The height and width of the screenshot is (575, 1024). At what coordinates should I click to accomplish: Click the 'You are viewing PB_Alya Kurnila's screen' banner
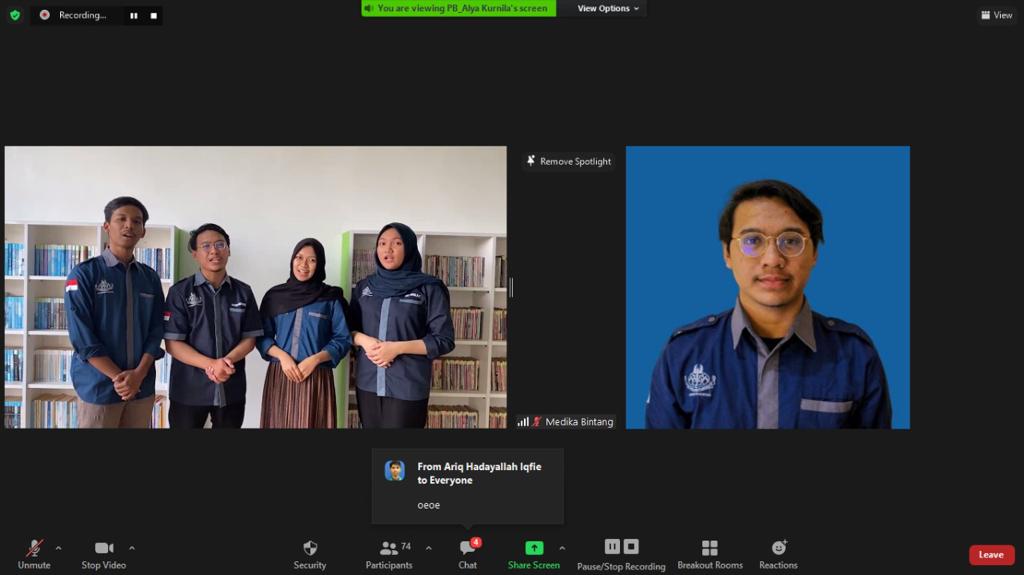[458, 8]
